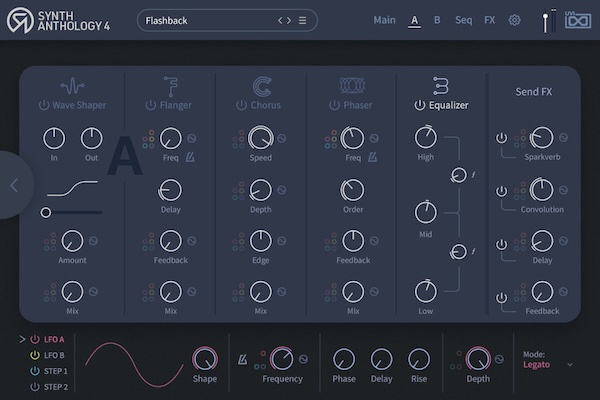Select STEP 1 modulator
Screen dimensions: 600x400
(56, 371)
